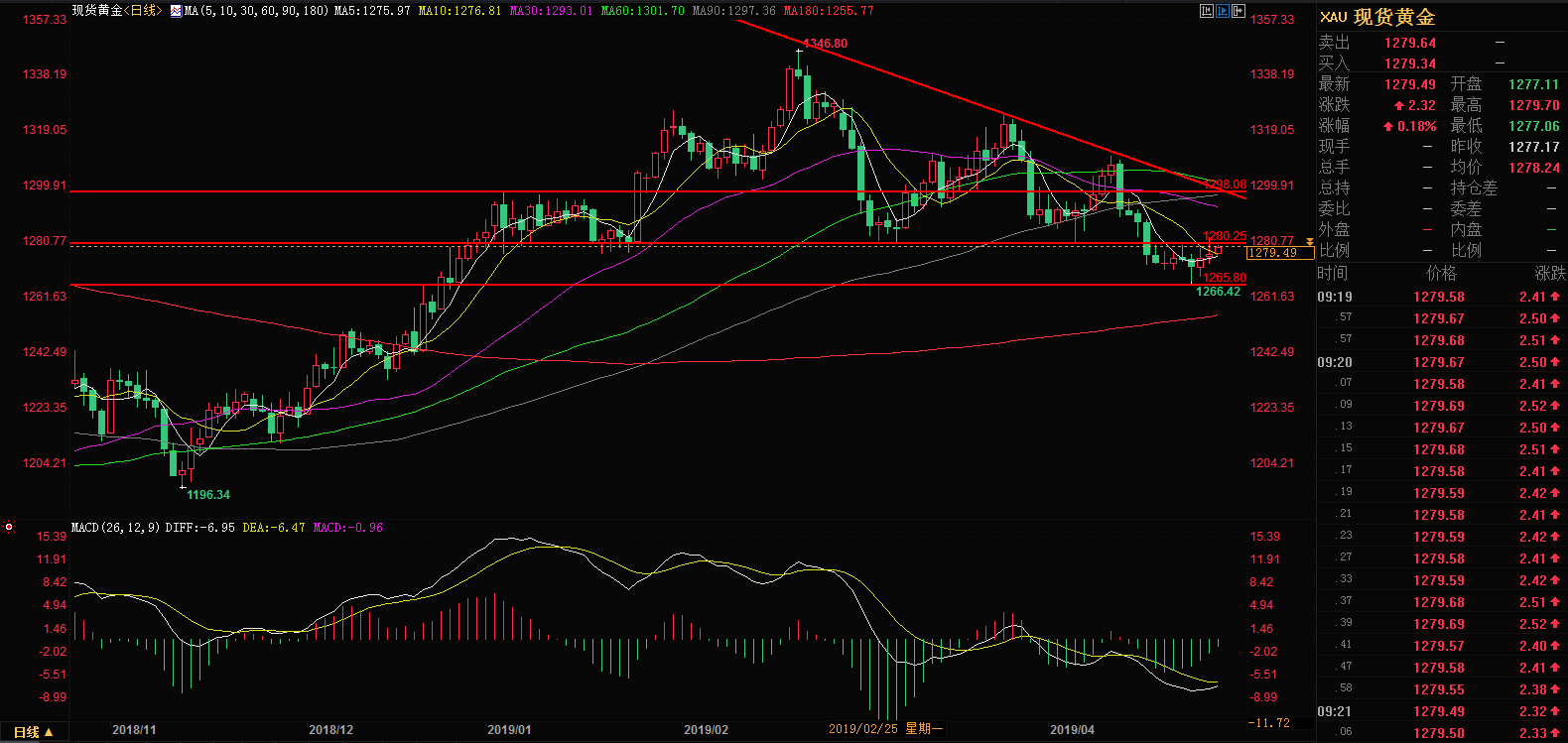The width and height of the screenshot is (1568, 743).
Task: Click the 最新 price 1279.49
Action: tap(1410, 84)
